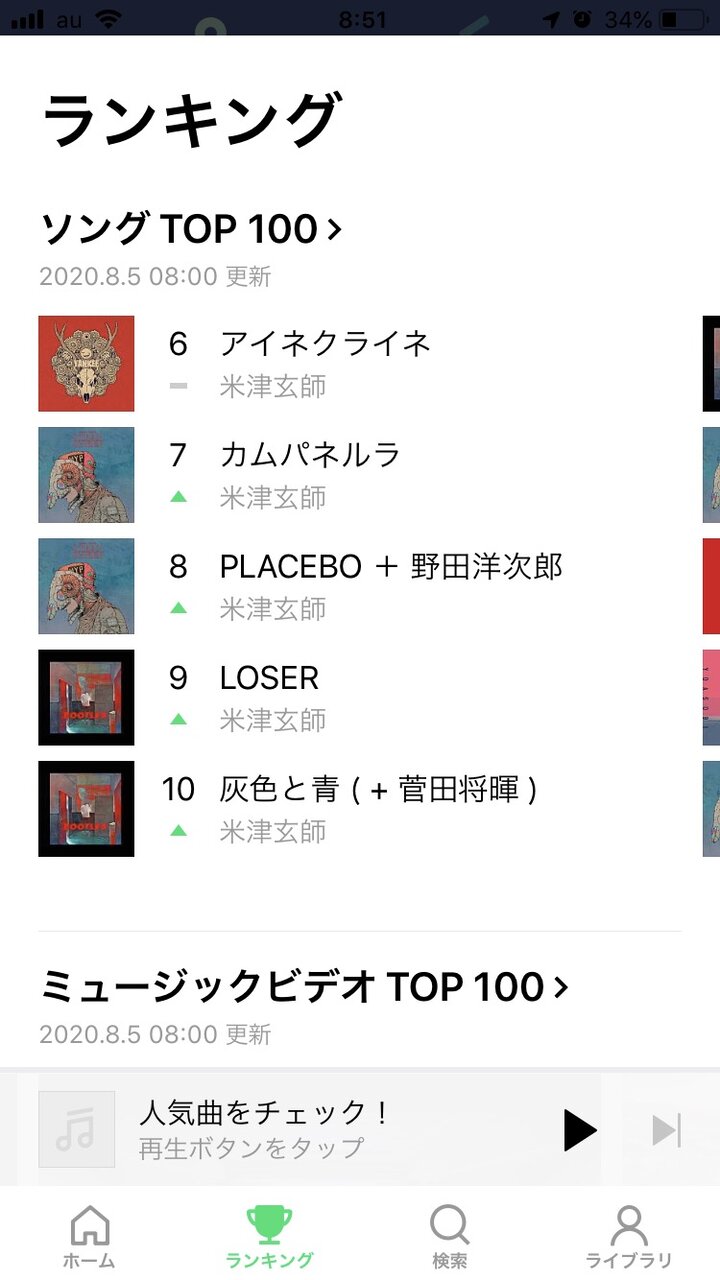This screenshot has width=720, height=1280.
Task: Expand the ソング TOP 100 chart
Action: pyautogui.click(x=191, y=229)
